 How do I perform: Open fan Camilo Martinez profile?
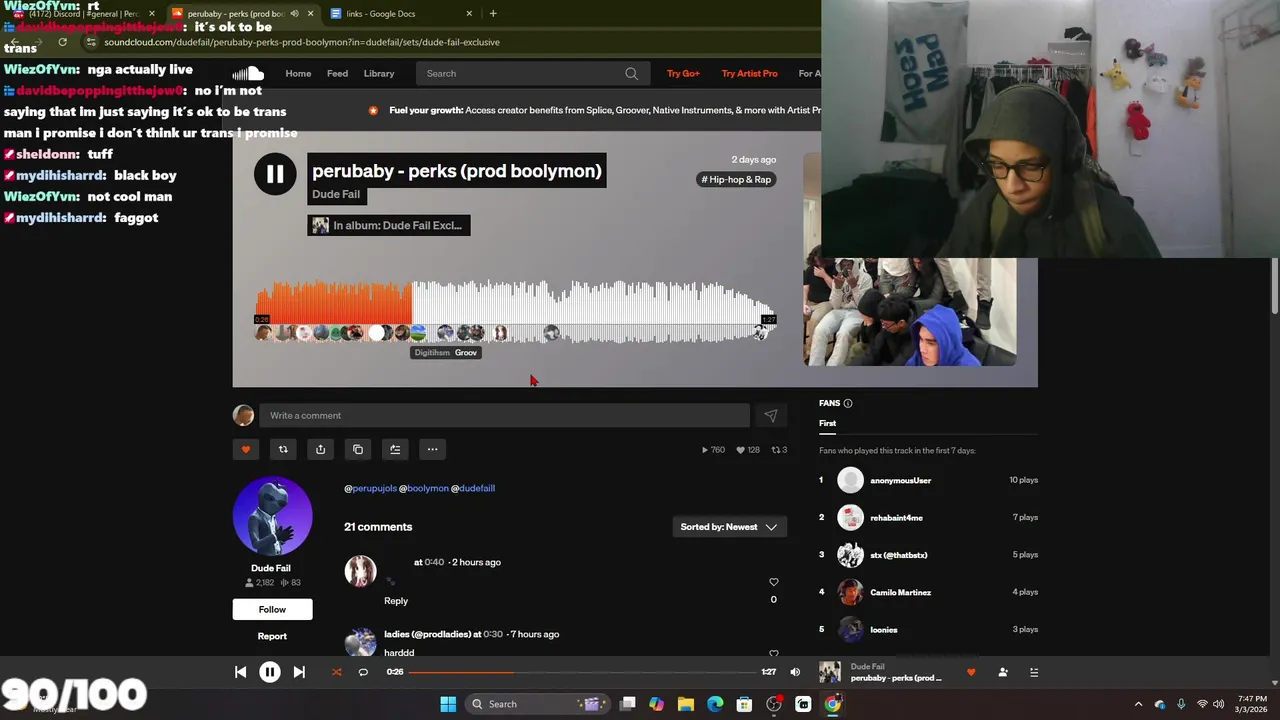pos(900,592)
